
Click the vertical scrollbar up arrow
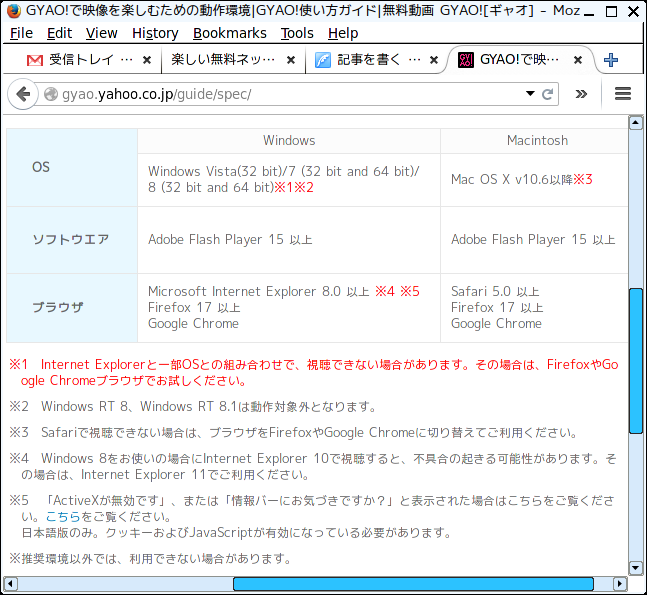(635, 123)
